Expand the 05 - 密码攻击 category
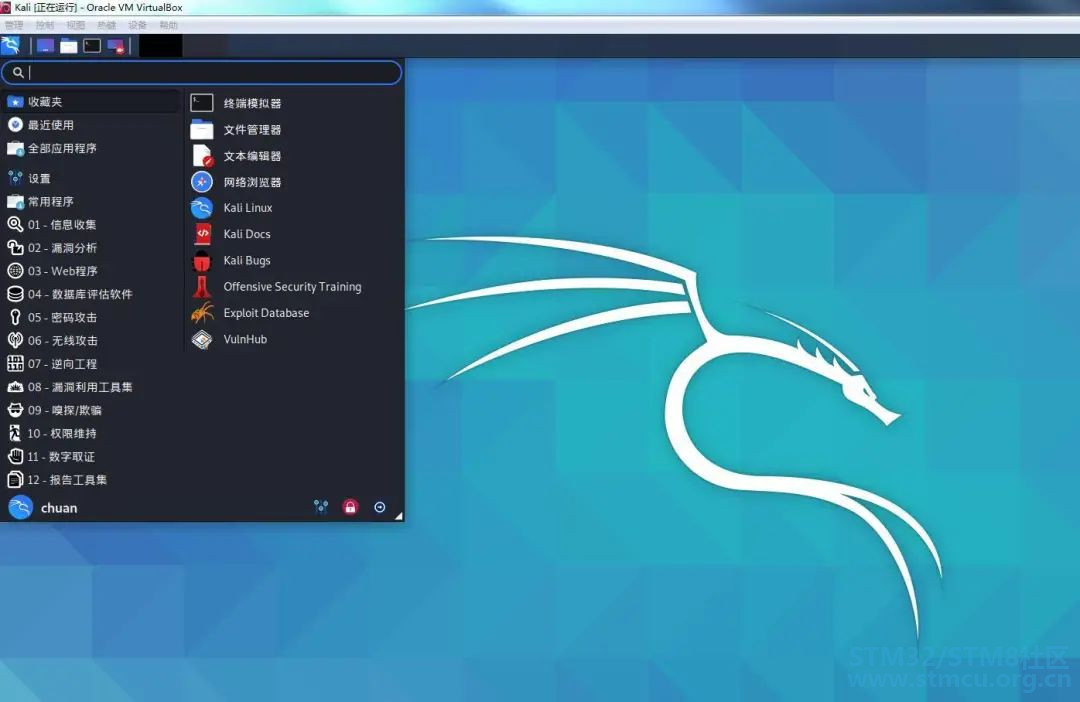Screen dimensions: 1080x702 (x=62, y=317)
